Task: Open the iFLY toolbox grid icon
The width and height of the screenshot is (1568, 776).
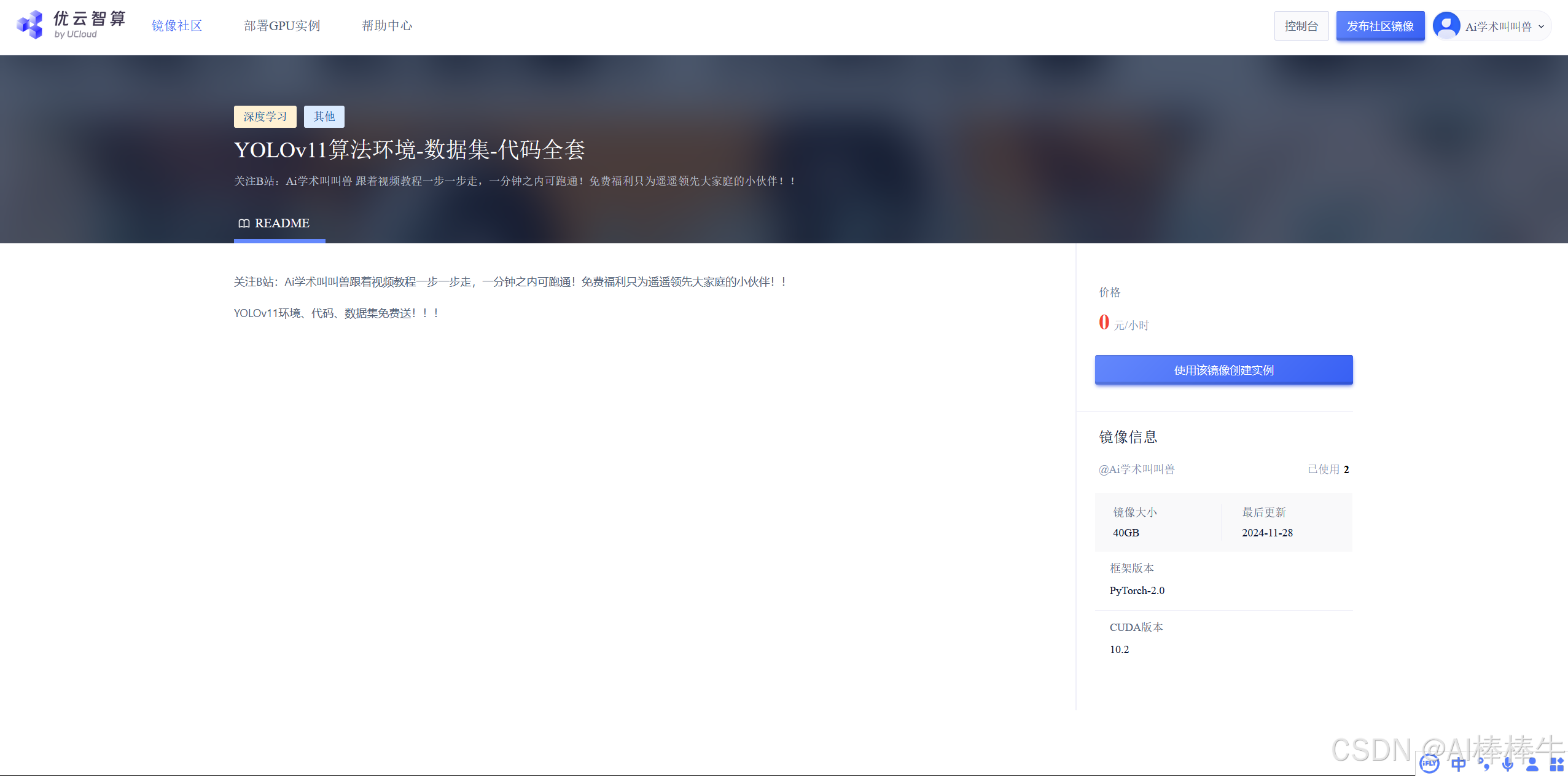Action: coord(1556,764)
